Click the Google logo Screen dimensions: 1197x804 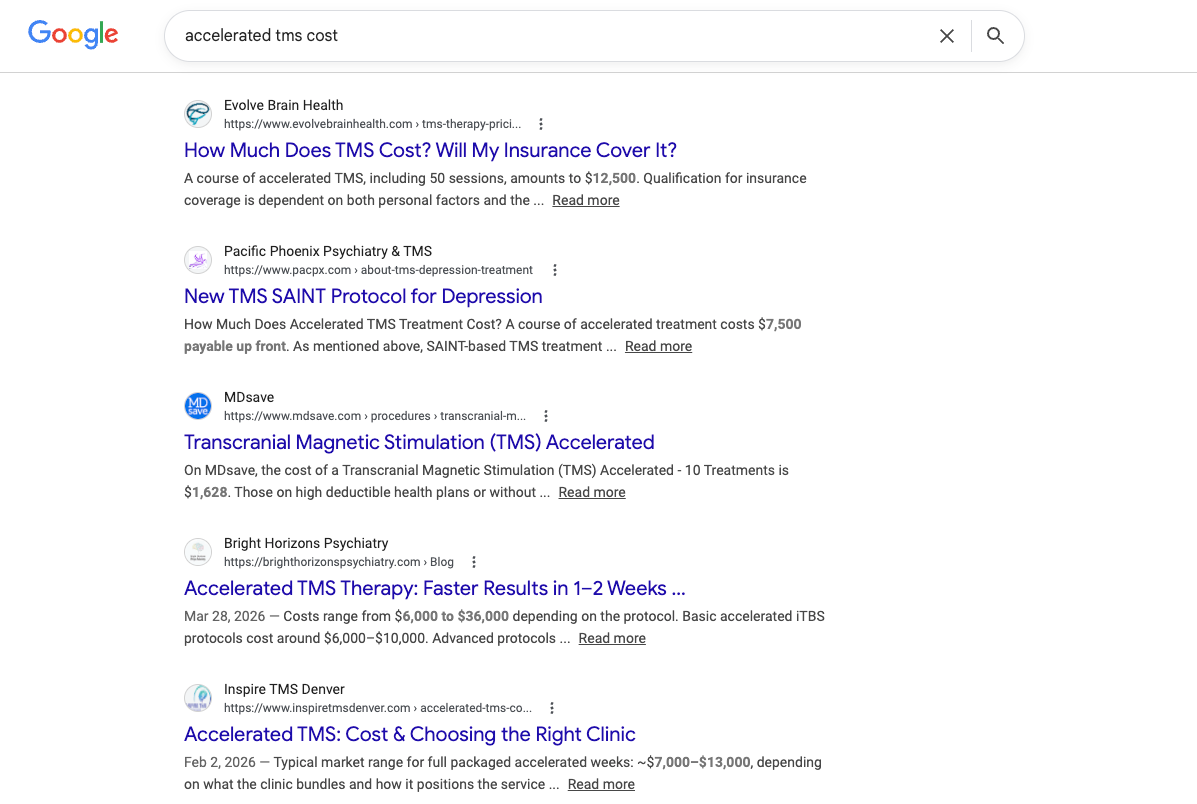(x=73, y=34)
